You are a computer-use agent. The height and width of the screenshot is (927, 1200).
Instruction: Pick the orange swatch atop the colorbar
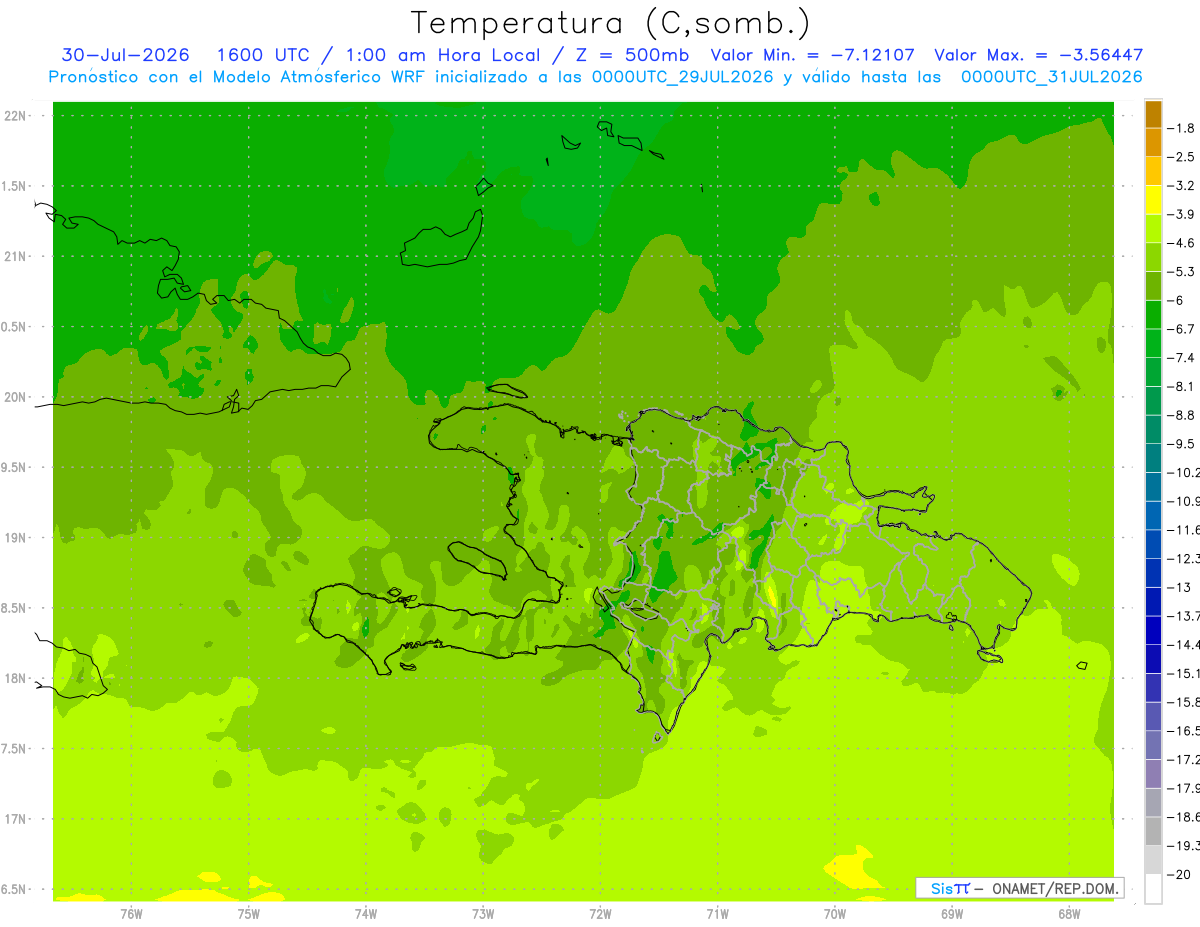1154,114
